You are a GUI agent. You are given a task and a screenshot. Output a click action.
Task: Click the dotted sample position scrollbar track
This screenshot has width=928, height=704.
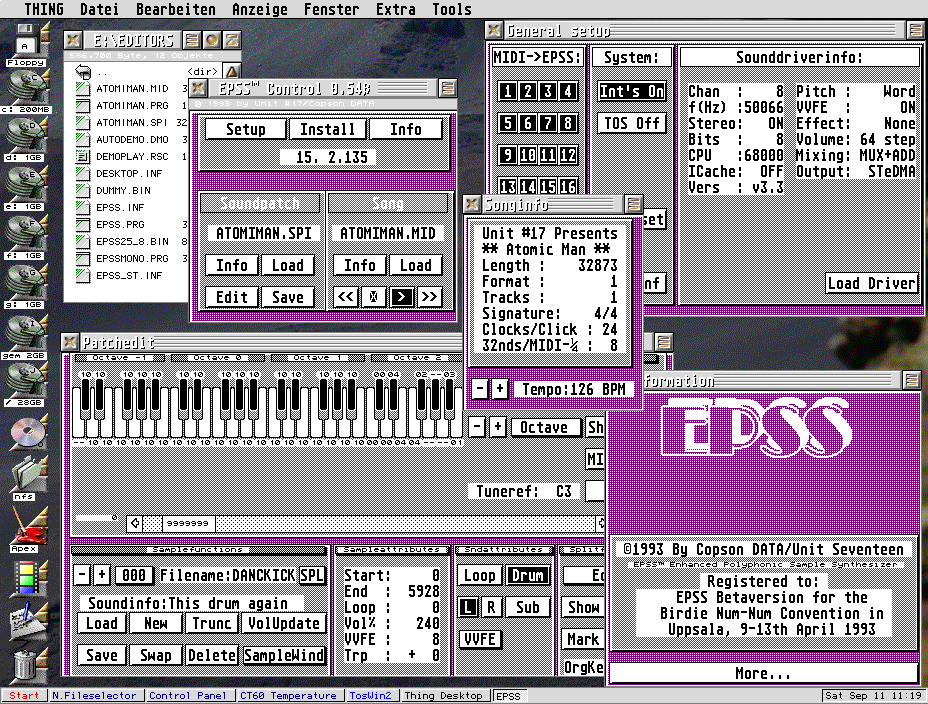tap(406, 523)
